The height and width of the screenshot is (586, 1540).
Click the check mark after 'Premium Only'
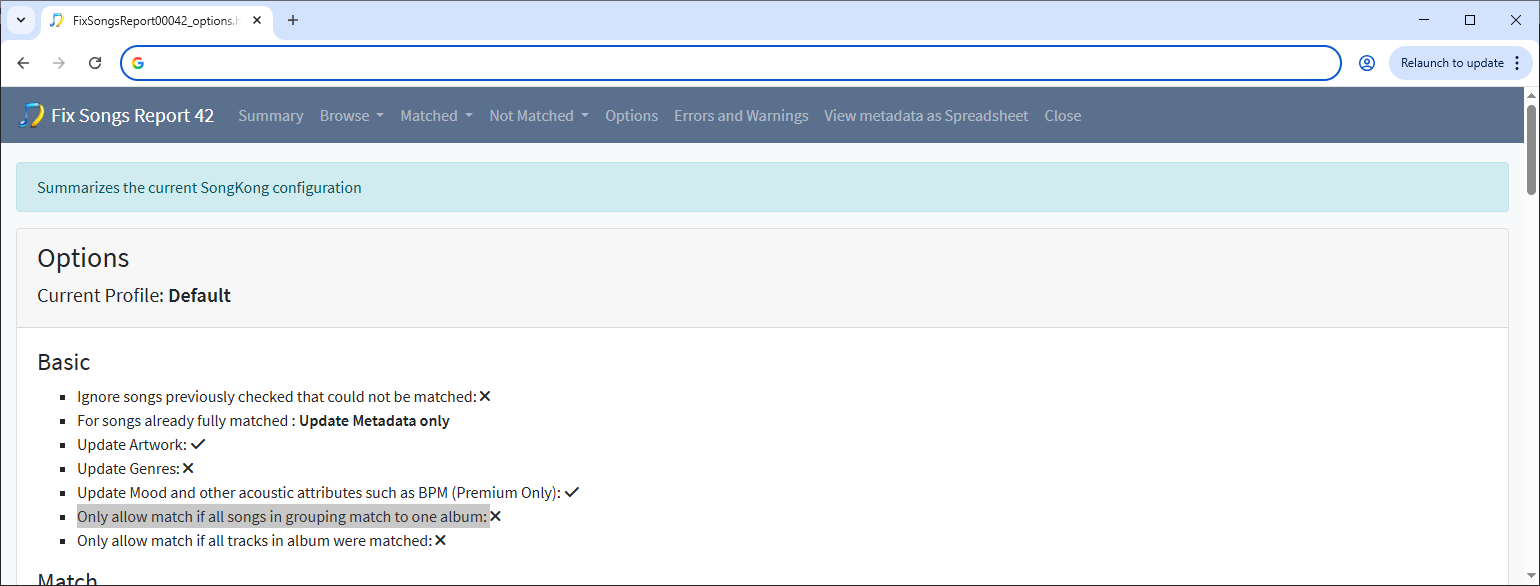pos(572,492)
